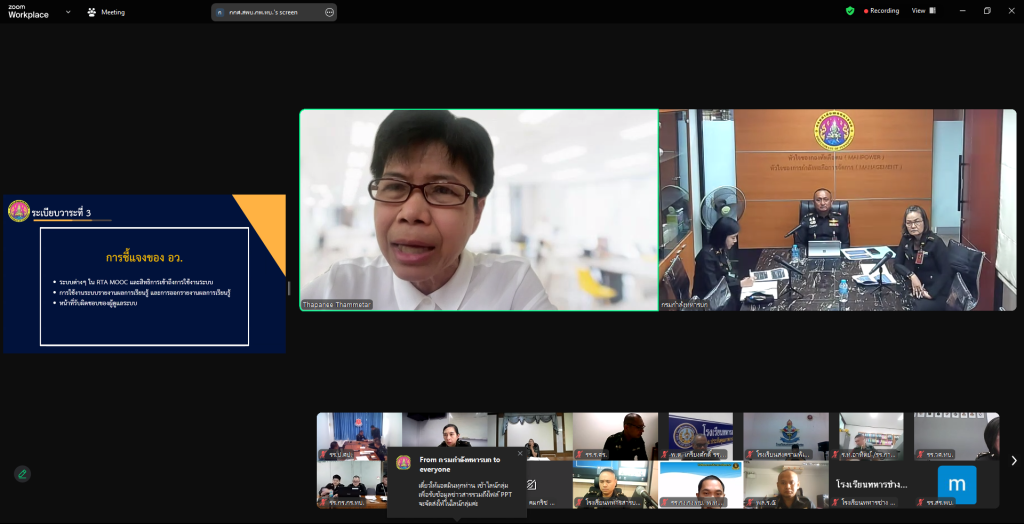
Task: Click the bullet mentioning RTA MOOC
Action: [136, 282]
